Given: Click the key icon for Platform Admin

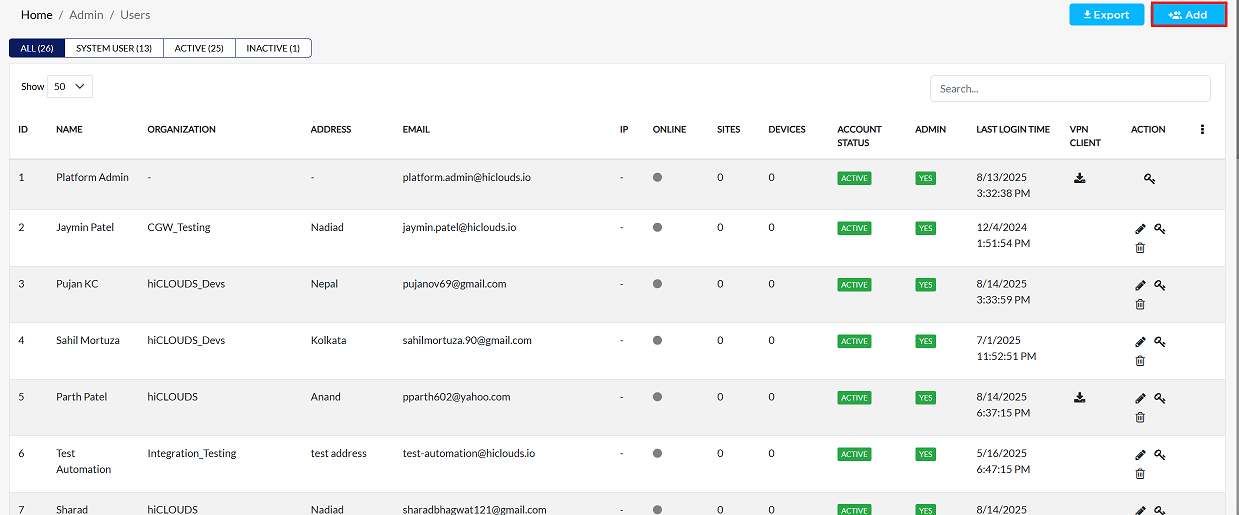Looking at the screenshot, I should (1150, 179).
